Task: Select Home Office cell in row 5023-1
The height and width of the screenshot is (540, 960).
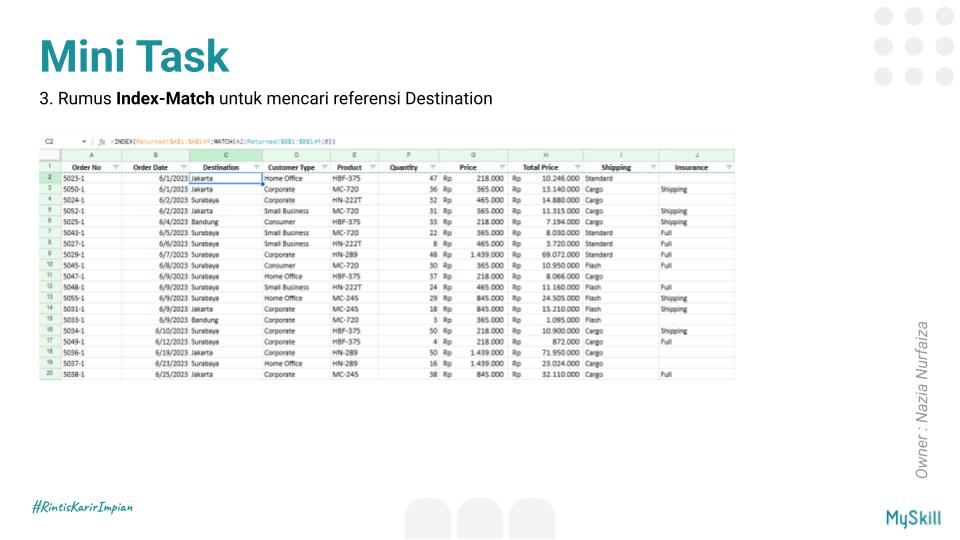Action: (x=296, y=178)
